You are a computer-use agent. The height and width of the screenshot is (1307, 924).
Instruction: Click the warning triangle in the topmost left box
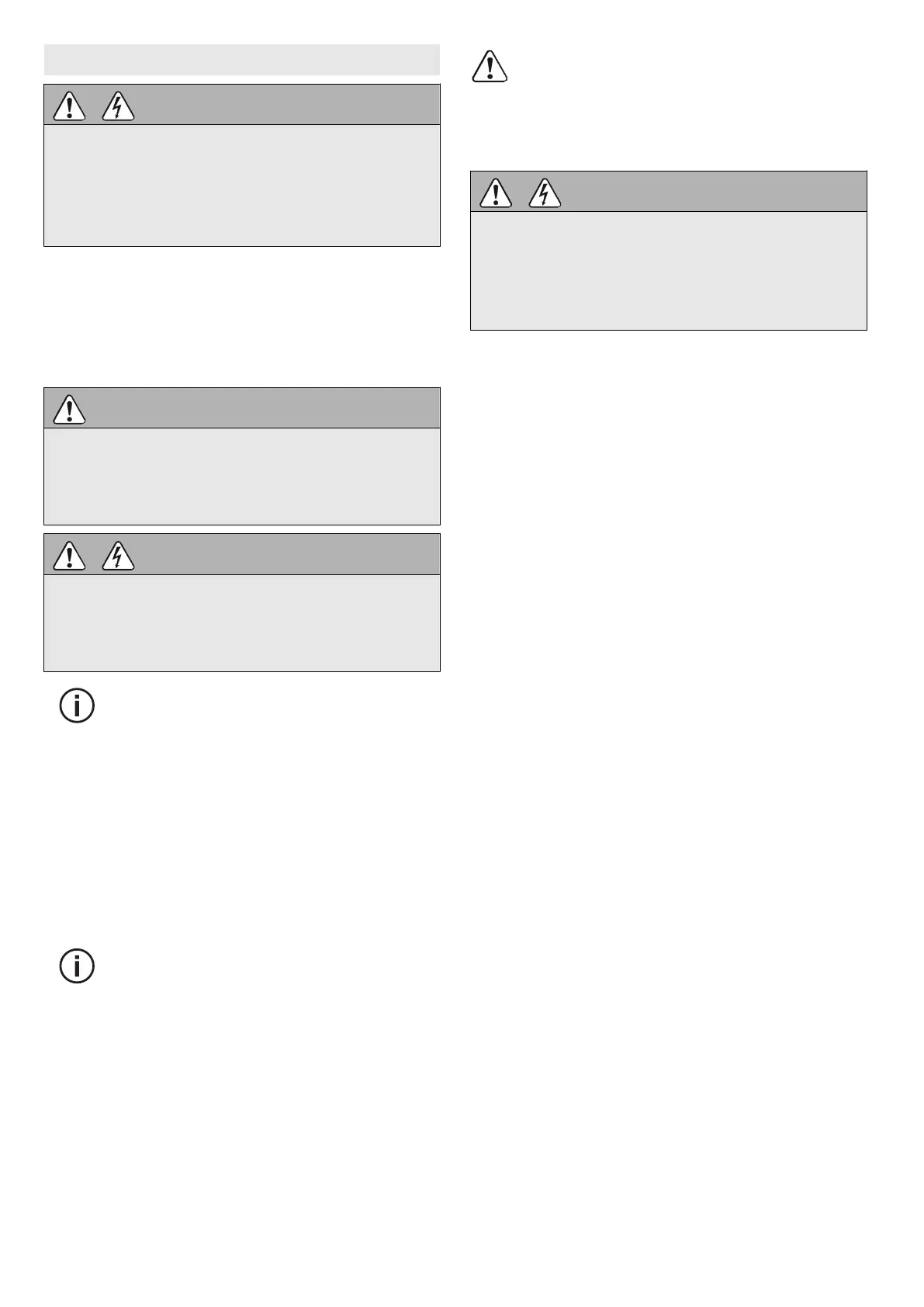(70, 106)
